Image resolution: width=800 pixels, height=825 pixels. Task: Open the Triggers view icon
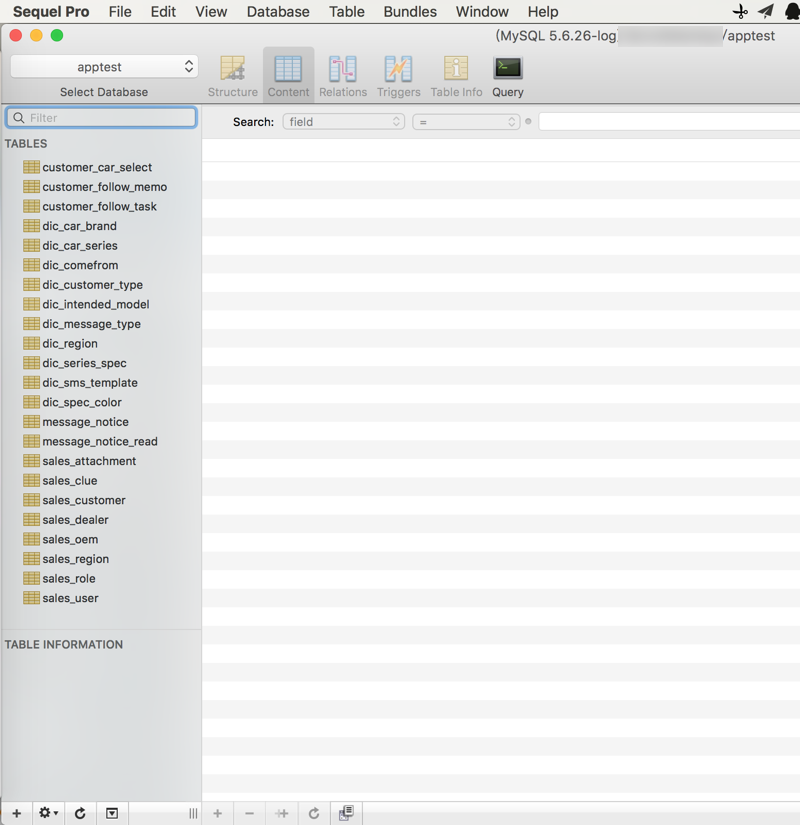[x=398, y=68]
